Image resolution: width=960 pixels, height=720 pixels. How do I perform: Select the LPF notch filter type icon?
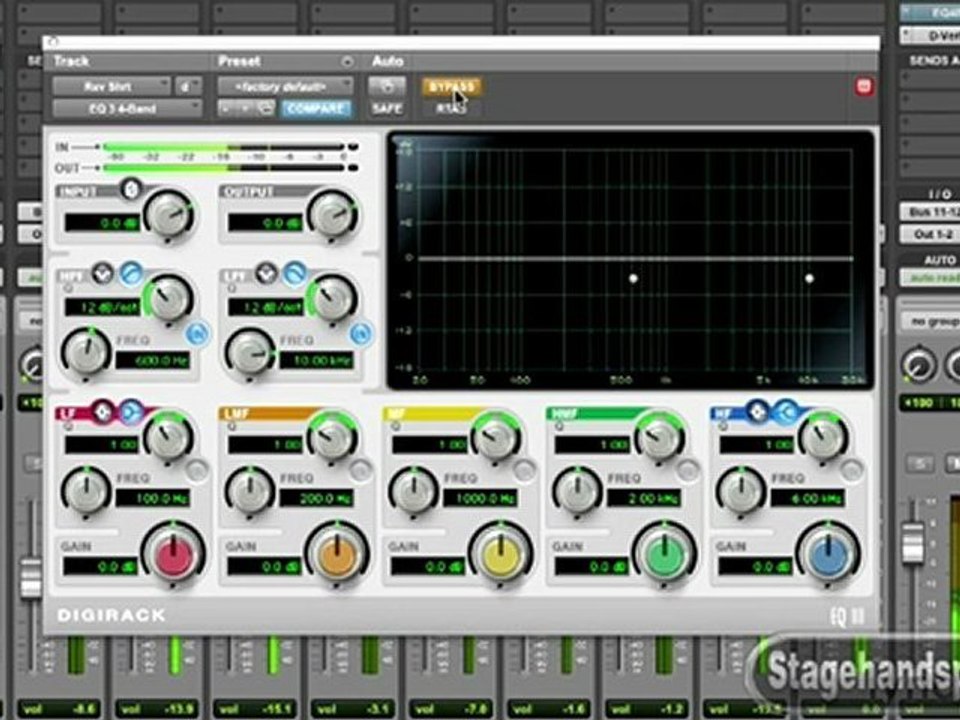(266, 273)
